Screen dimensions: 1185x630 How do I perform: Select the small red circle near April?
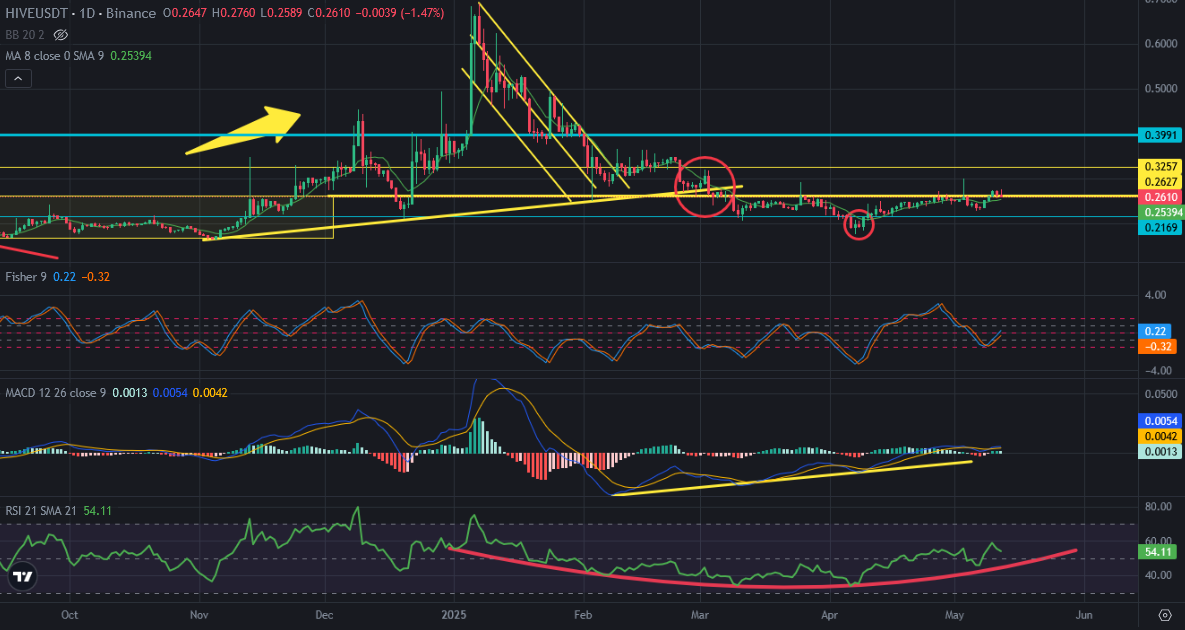(859, 224)
